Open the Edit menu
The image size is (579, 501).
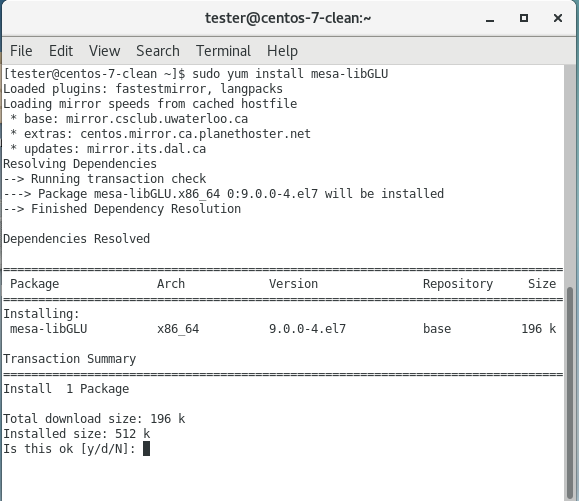coord(61,51)
